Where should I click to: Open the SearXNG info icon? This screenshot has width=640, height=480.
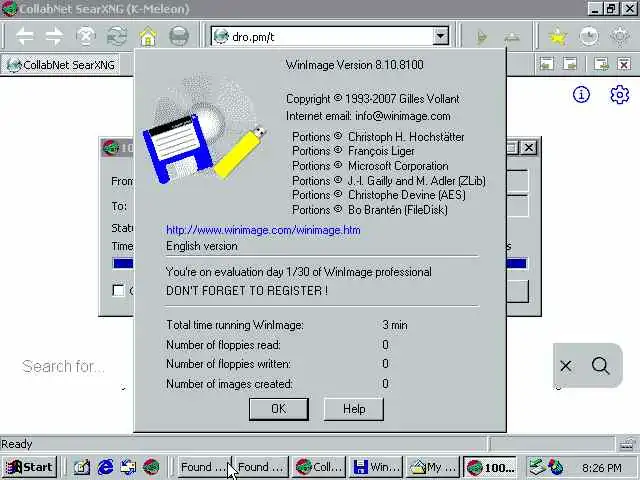click(581, 95)
